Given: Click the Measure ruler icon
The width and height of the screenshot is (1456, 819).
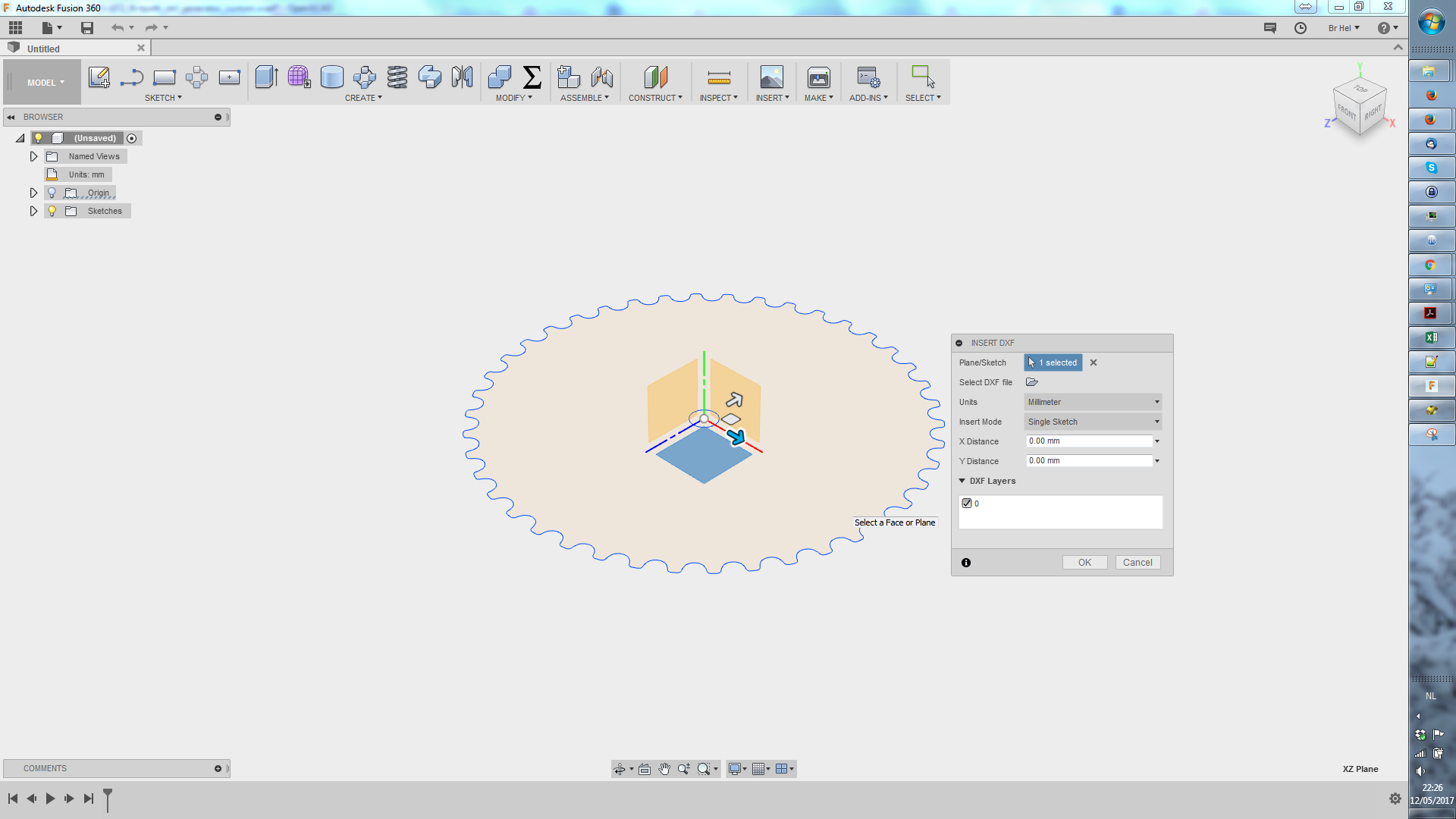Looking at the screenshot, I should click(718, 77).
